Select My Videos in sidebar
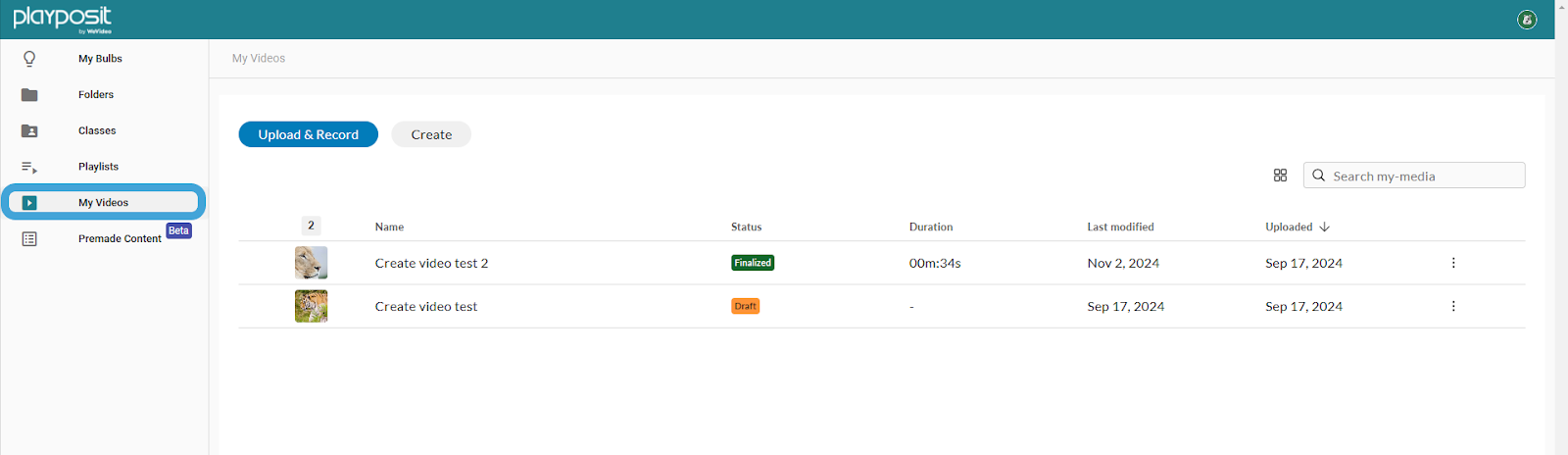Viewport: 1568px width, 455px height. (103, 203)
